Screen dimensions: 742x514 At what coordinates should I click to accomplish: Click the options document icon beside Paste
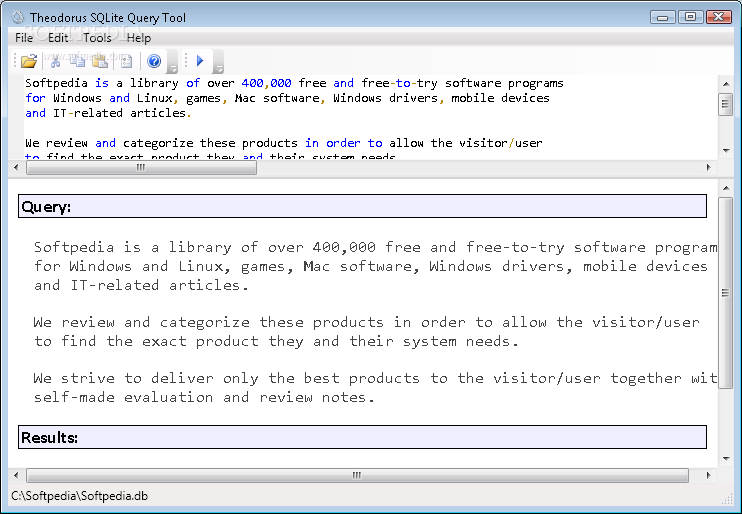(126, 61)
